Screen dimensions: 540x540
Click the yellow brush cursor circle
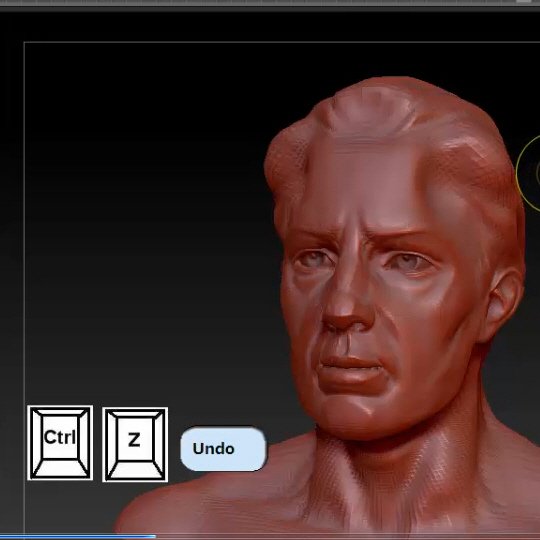pyautogui.click(x=529, y=173)
